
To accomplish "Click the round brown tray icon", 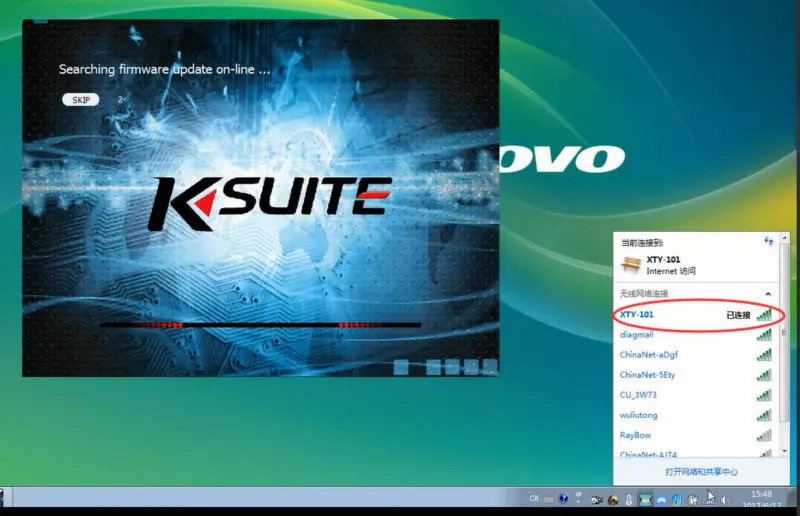I will tap(613, 500).
